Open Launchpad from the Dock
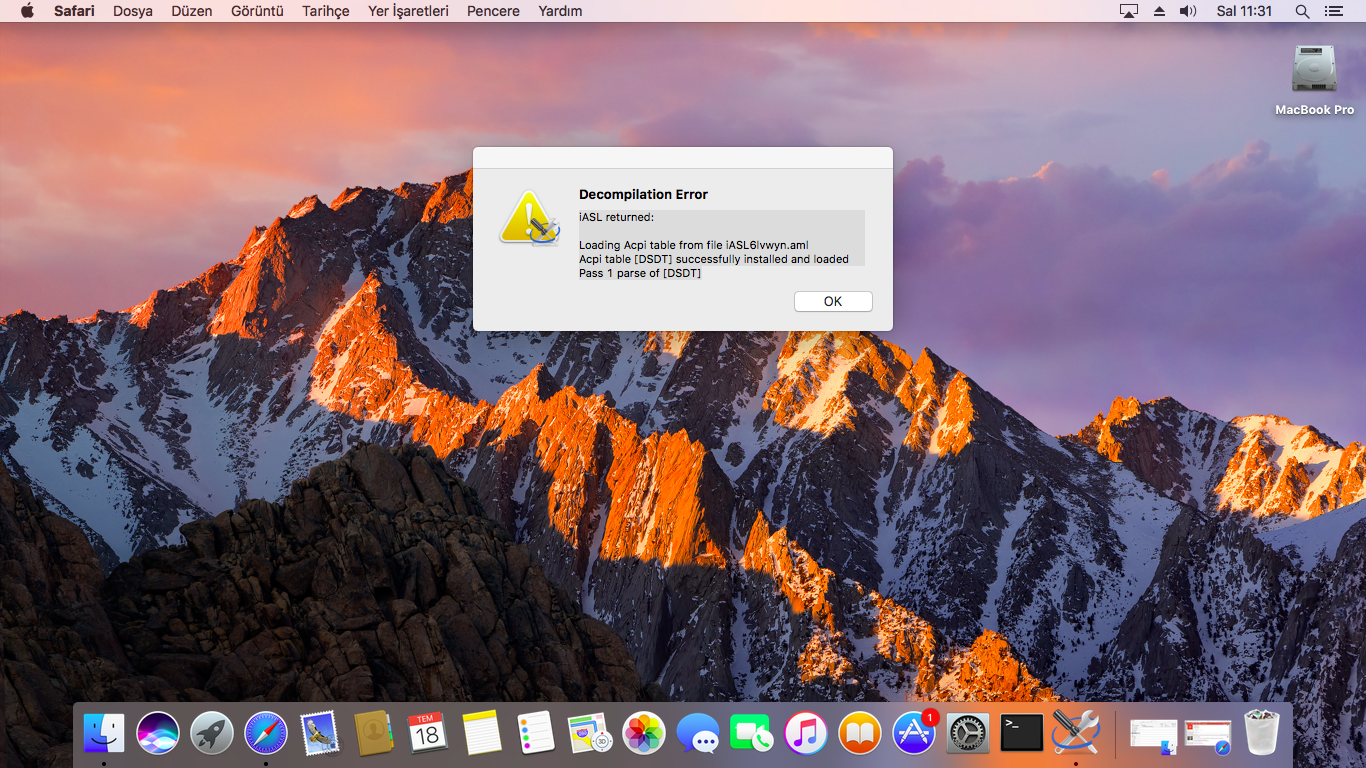 (x=212, y=733)
